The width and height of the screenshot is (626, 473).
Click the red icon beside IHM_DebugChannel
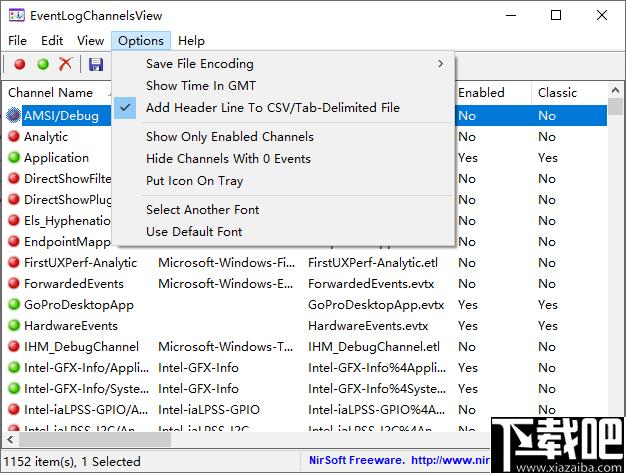coord(14,346)
